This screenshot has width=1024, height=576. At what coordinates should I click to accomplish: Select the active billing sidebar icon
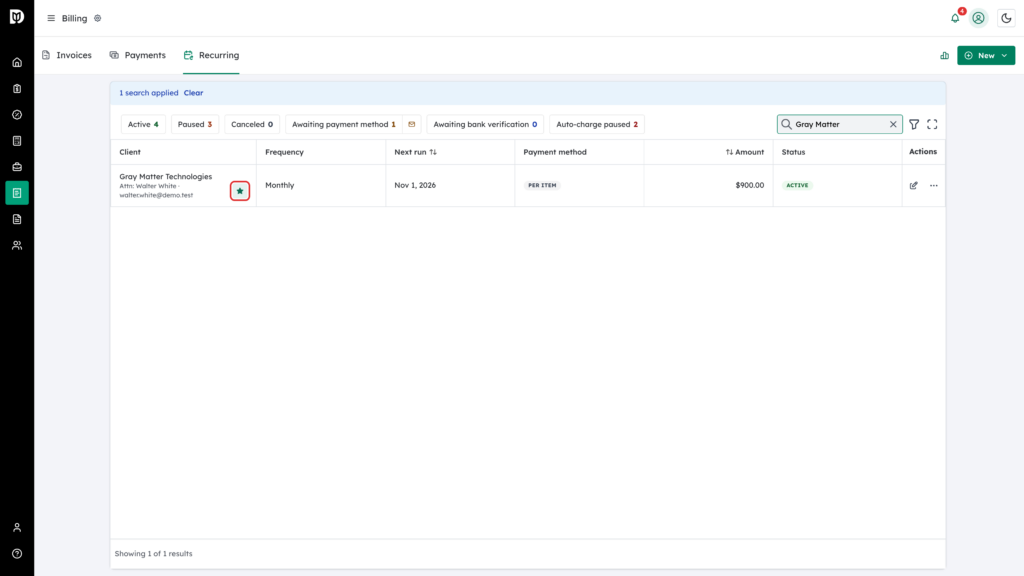pos(17,193)
